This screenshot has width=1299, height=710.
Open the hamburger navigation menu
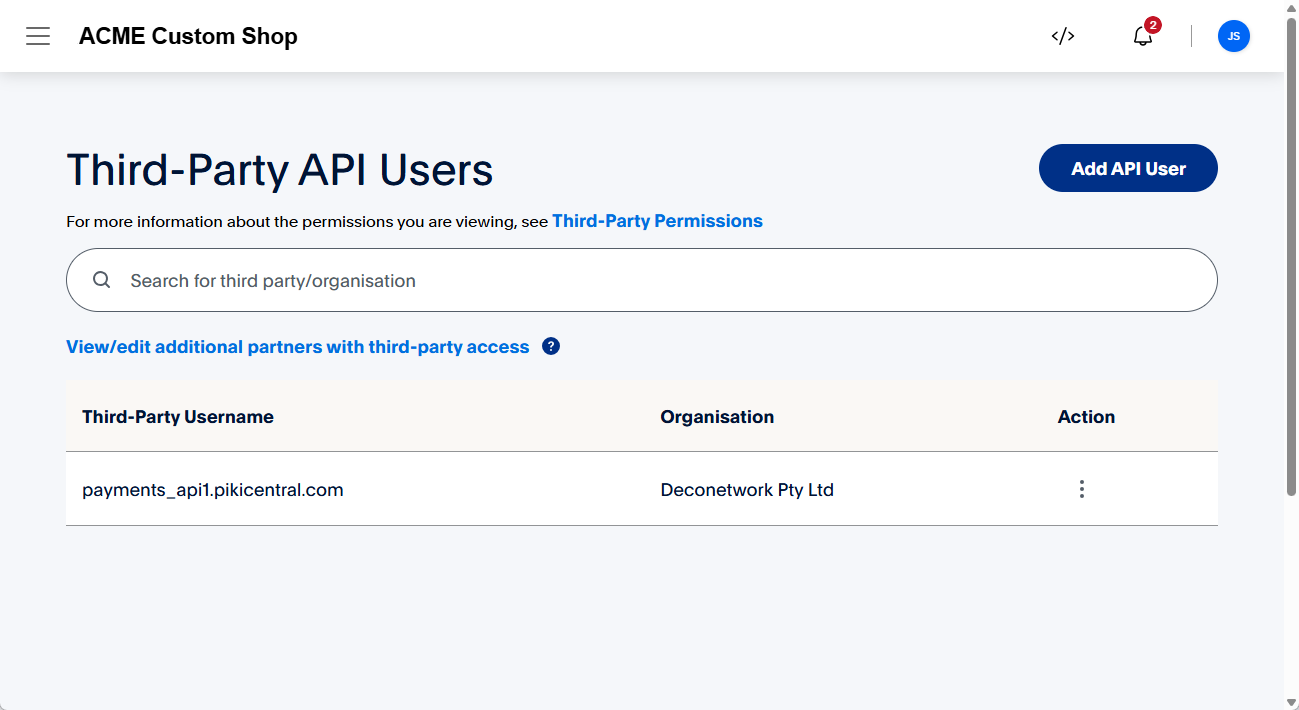pos(38,36)
